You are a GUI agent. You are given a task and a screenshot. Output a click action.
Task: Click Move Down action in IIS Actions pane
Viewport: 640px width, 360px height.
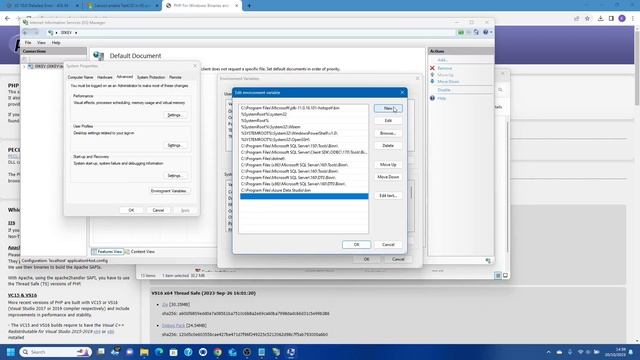point(448,82)
